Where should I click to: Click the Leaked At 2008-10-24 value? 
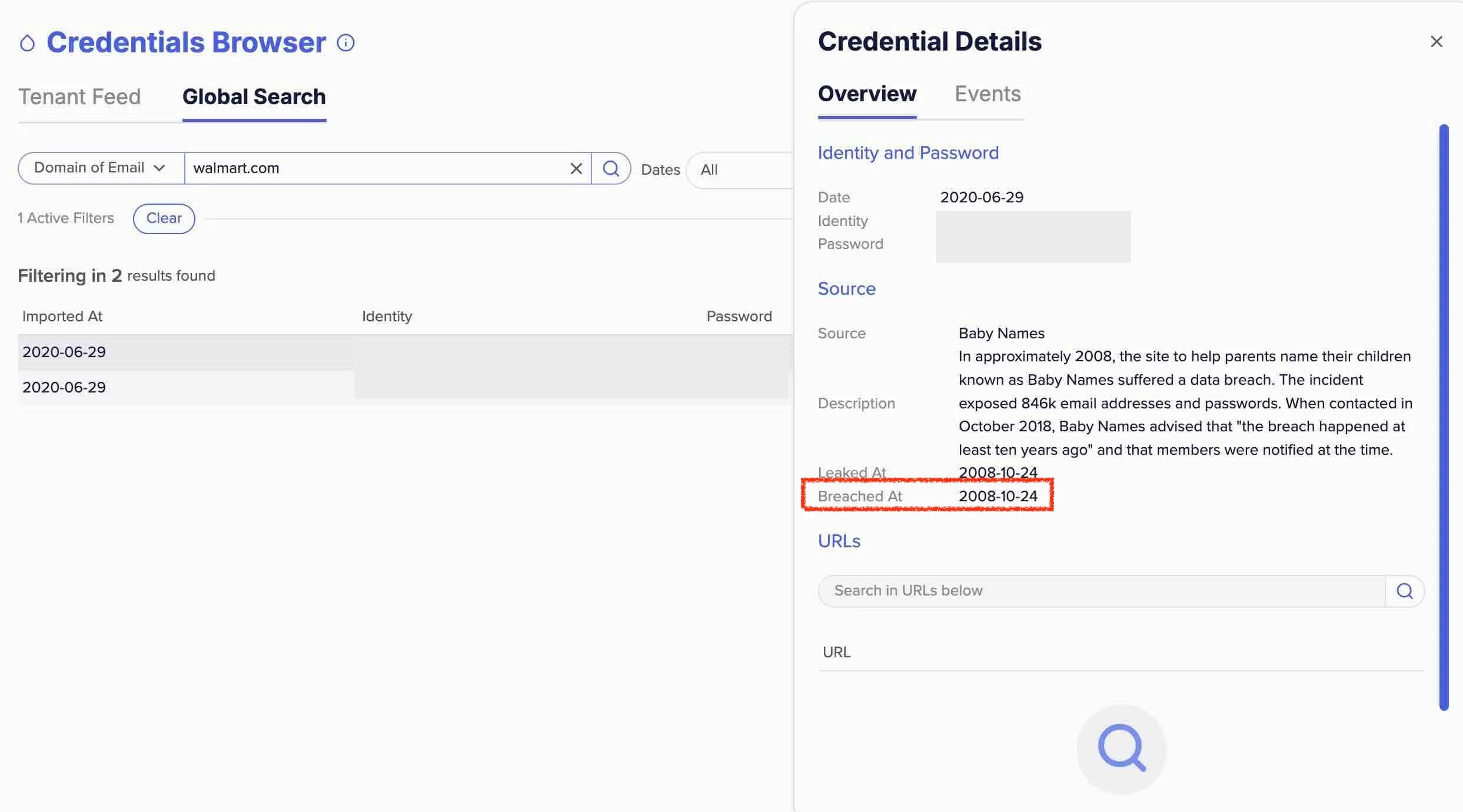(x=998, y=472)
